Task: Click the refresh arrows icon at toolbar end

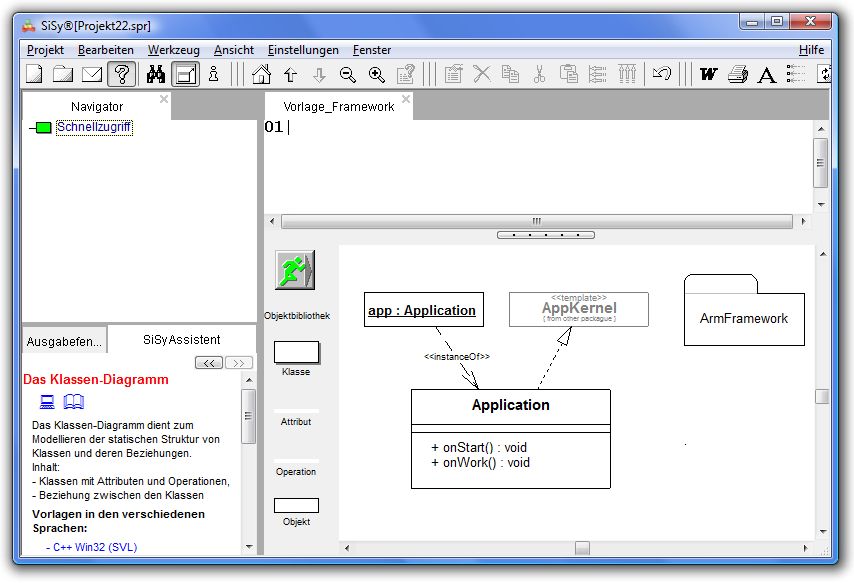Action: [x=824, y=74]
